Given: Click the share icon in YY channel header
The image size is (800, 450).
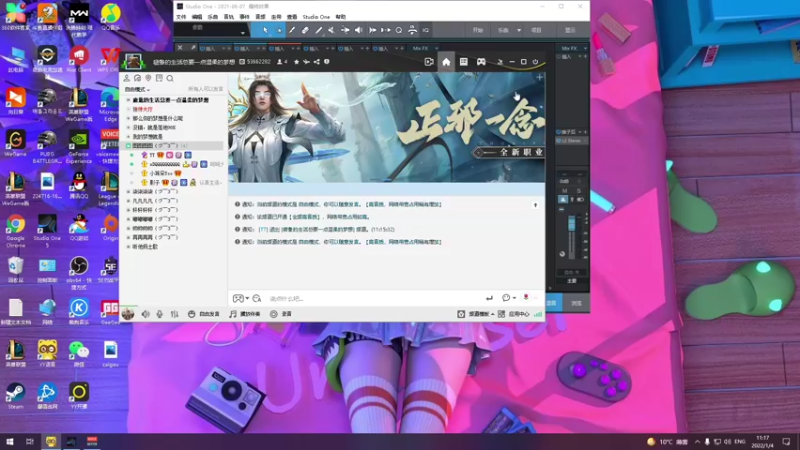Looking at the screenshot, I should tap(316, 62).
